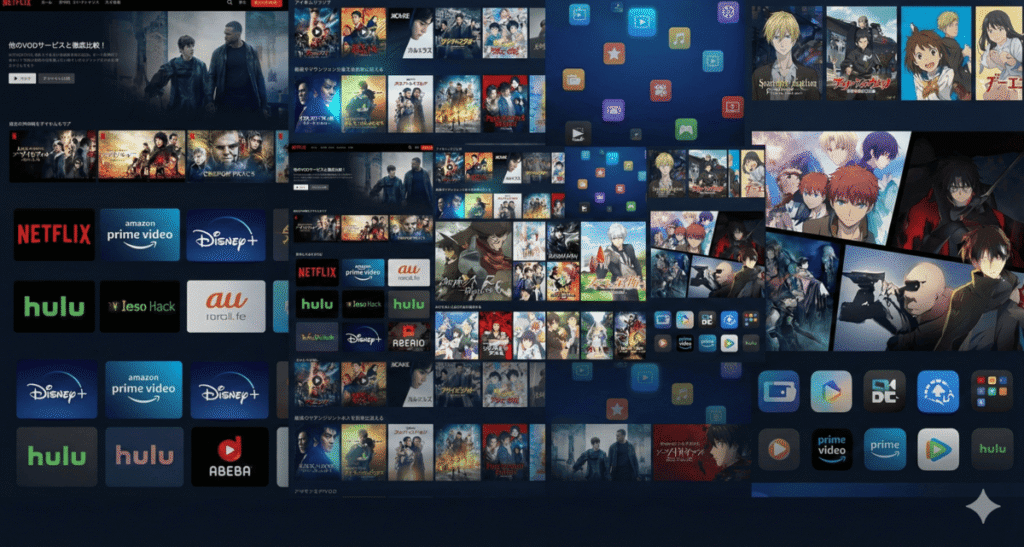This screenshot has width=1024, height=547.
Task: Launch the ABEBA tile with red play logo
Action: 229,457
